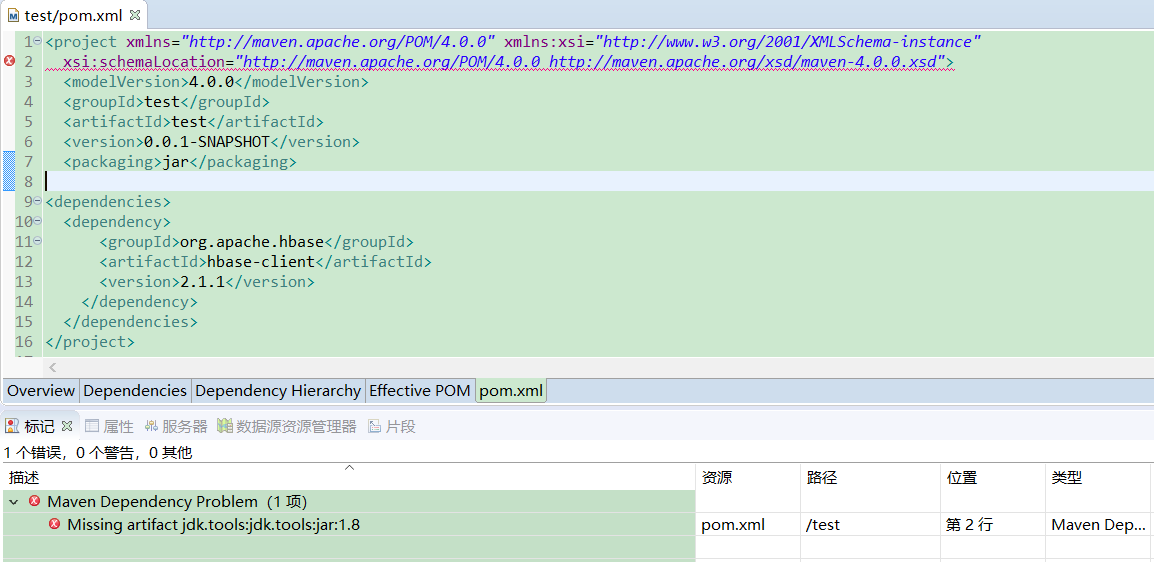The width and height of the screenshot is (1154, 562).
Task: Select the Maven Dependency Problem row
Action: 349,502
